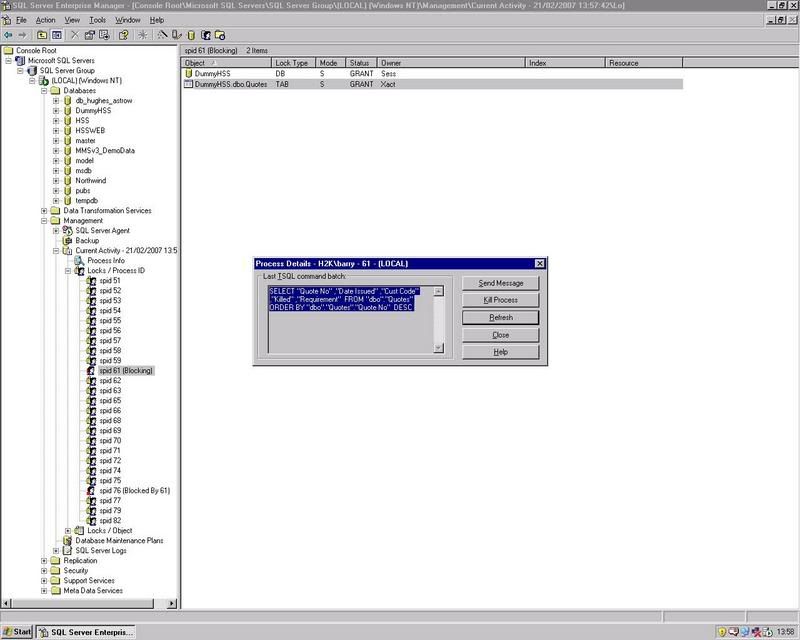Click the Register Server toolbar icon
Screen dimensions: 800x640
pyautogui.click(x=177, y=35)
